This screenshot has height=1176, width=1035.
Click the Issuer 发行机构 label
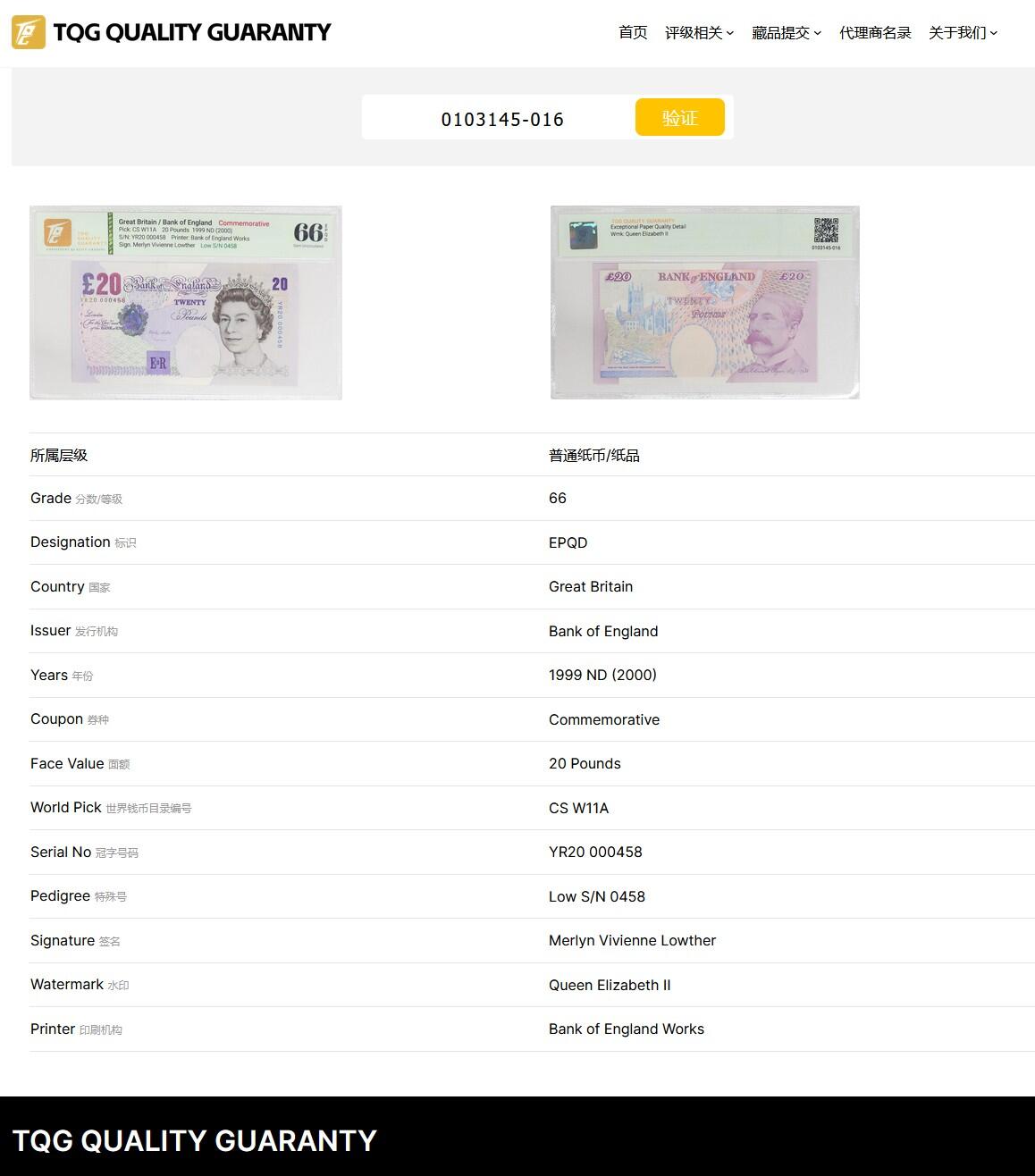coord(74,631)
